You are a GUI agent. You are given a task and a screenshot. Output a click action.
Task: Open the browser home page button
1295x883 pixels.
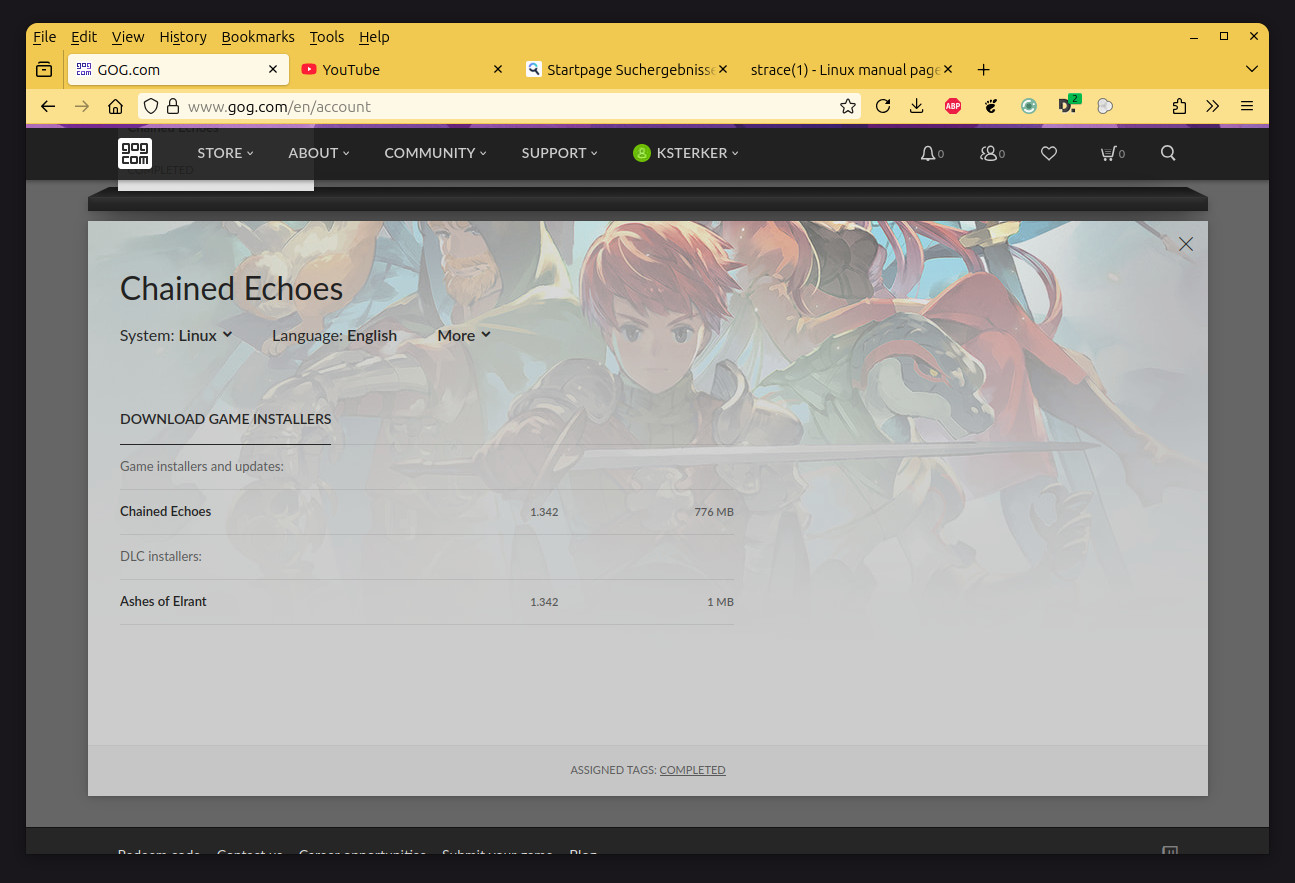coord(116,106)
